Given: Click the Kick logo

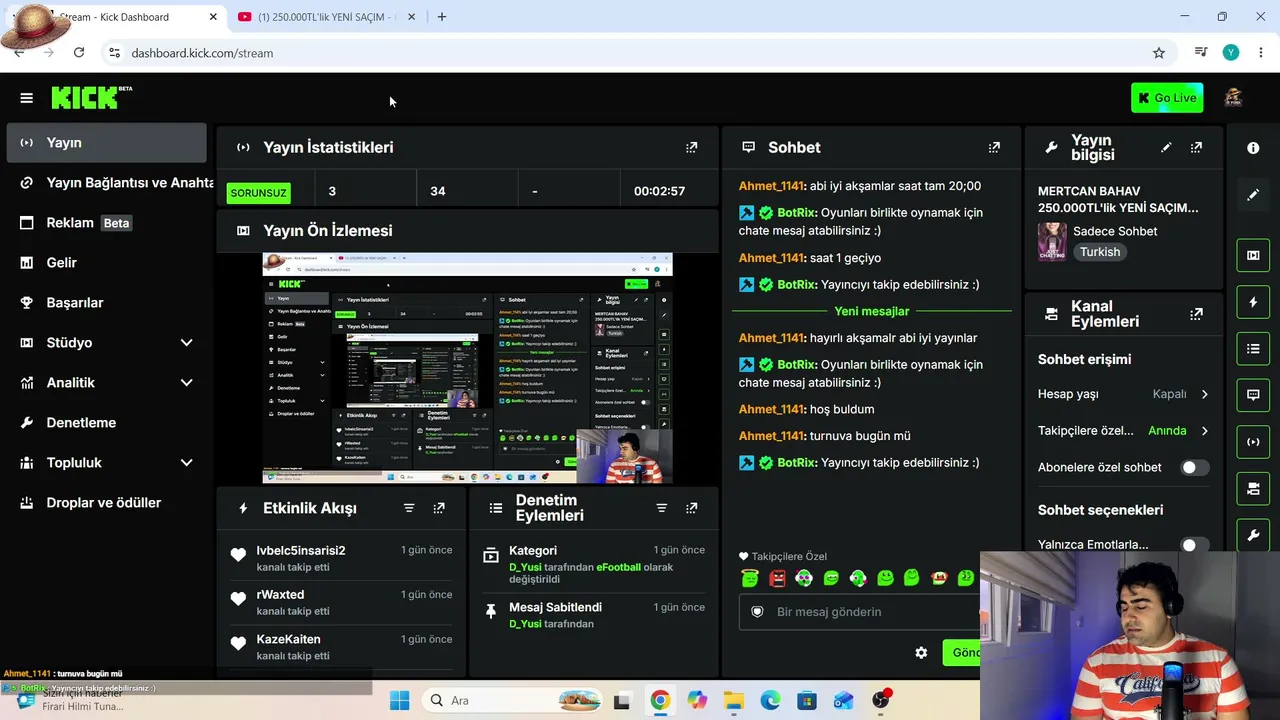Looking at the screenshot, I should point(91,97).
